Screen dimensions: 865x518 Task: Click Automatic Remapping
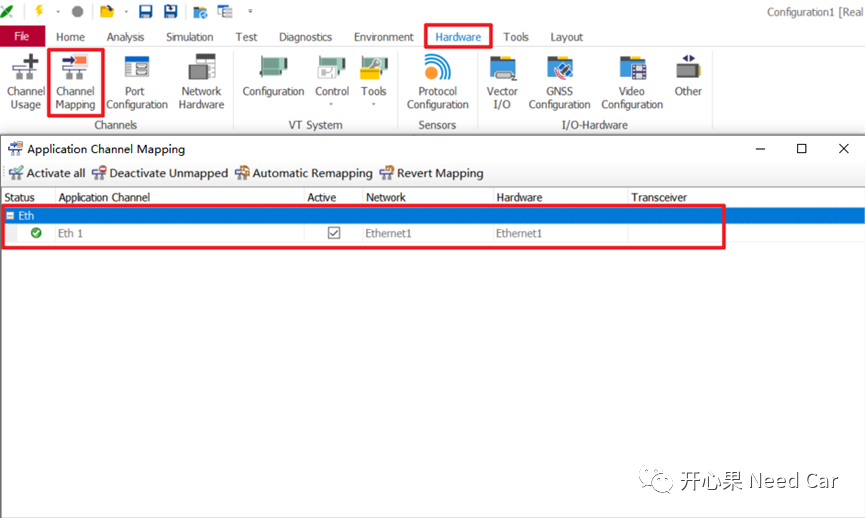[x=303, y=173]
